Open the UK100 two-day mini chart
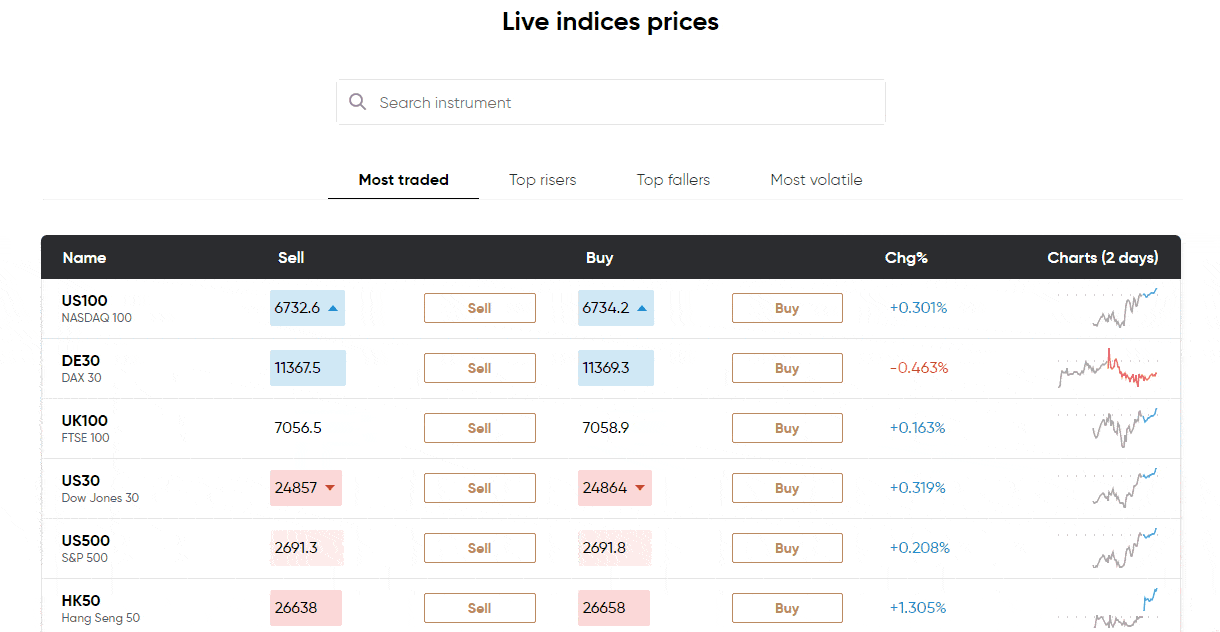Image resolution: width=1220 pixels, height=632 pixels. point(1109,428)
